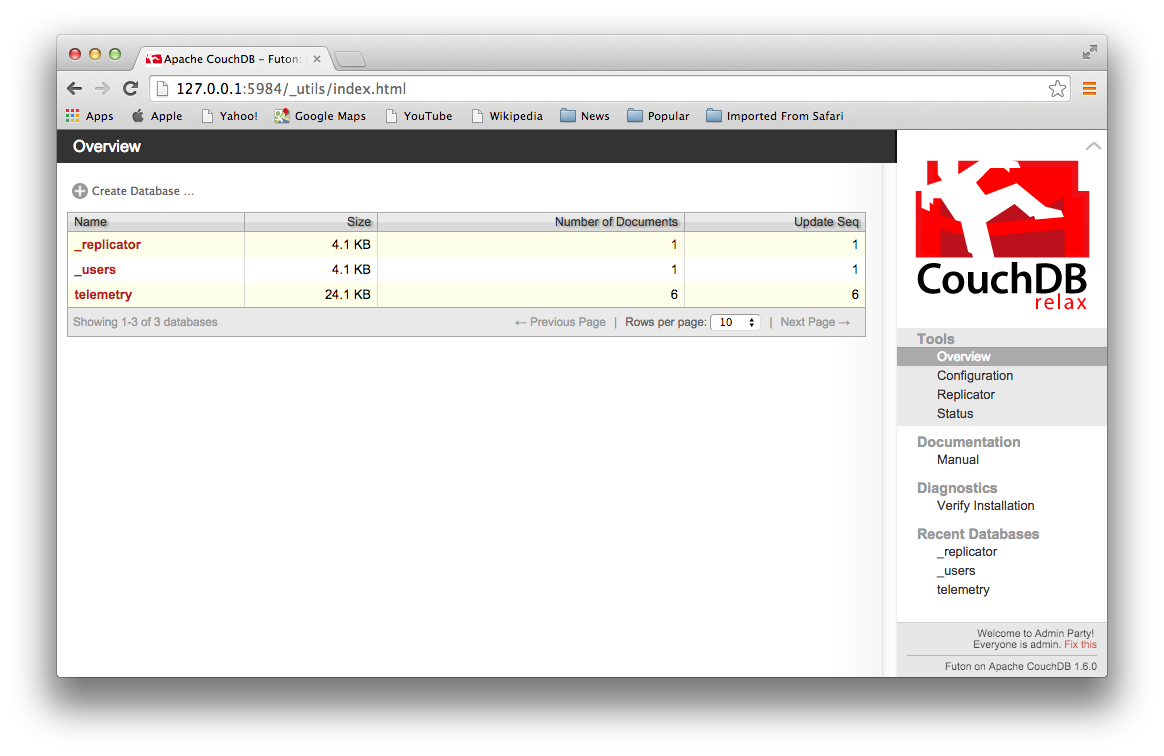
Task: Click the browser back arrow
Action: click(x=75, y=88)
